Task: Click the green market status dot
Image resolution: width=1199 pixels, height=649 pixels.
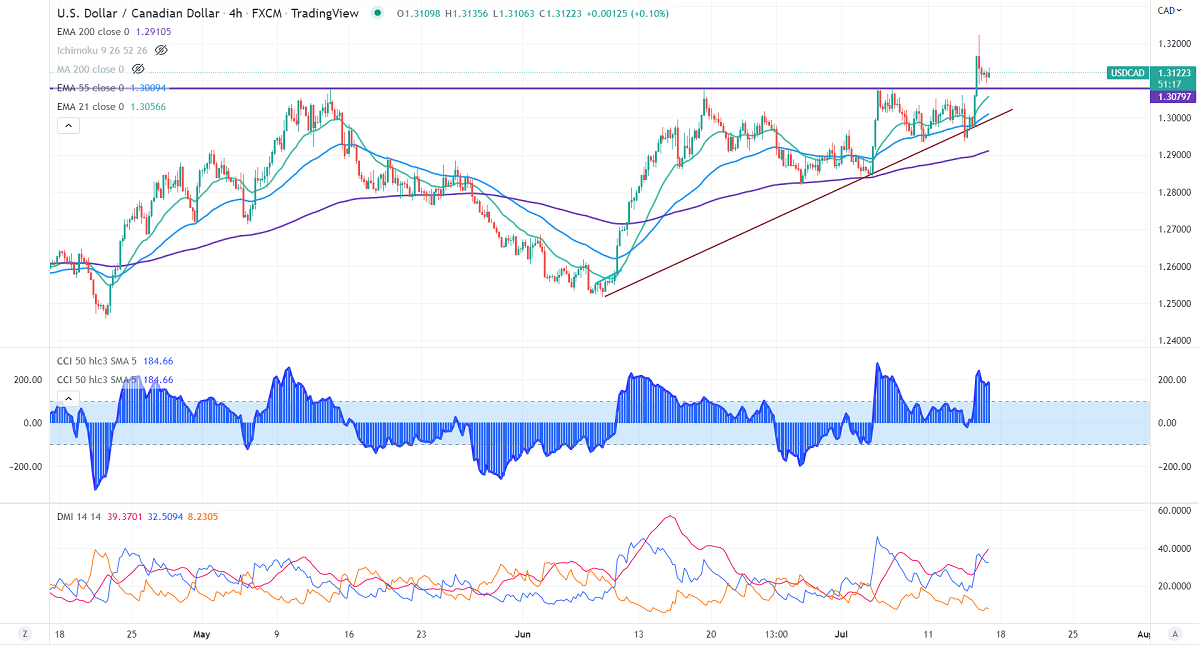Action: tap(377, 13)
